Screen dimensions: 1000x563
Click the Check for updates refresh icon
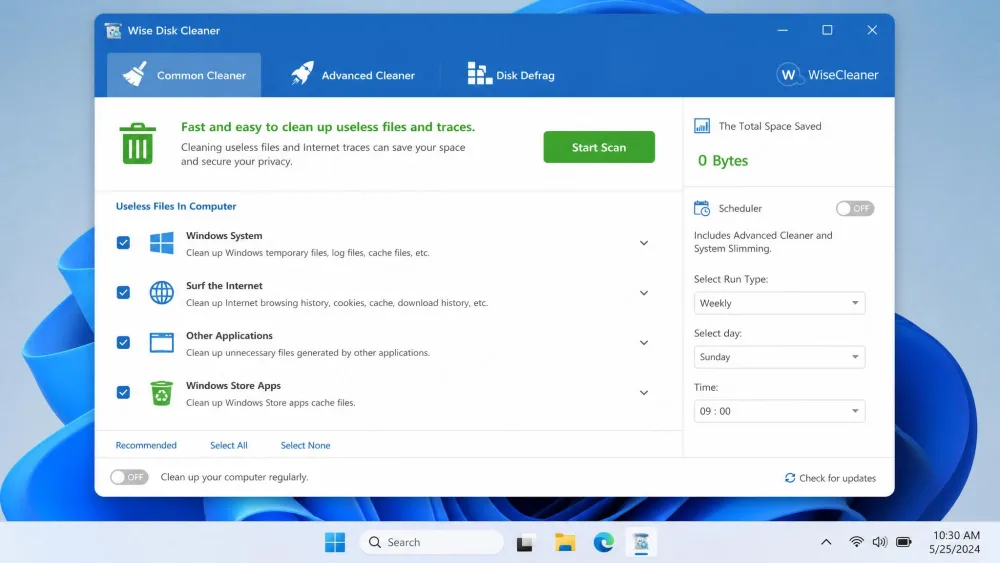790,478
